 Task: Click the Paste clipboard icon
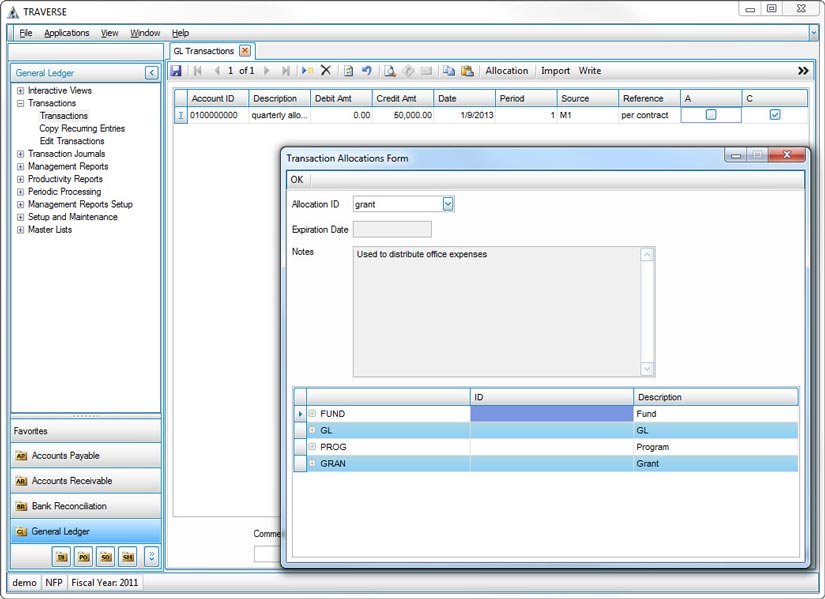coord(467,71)
